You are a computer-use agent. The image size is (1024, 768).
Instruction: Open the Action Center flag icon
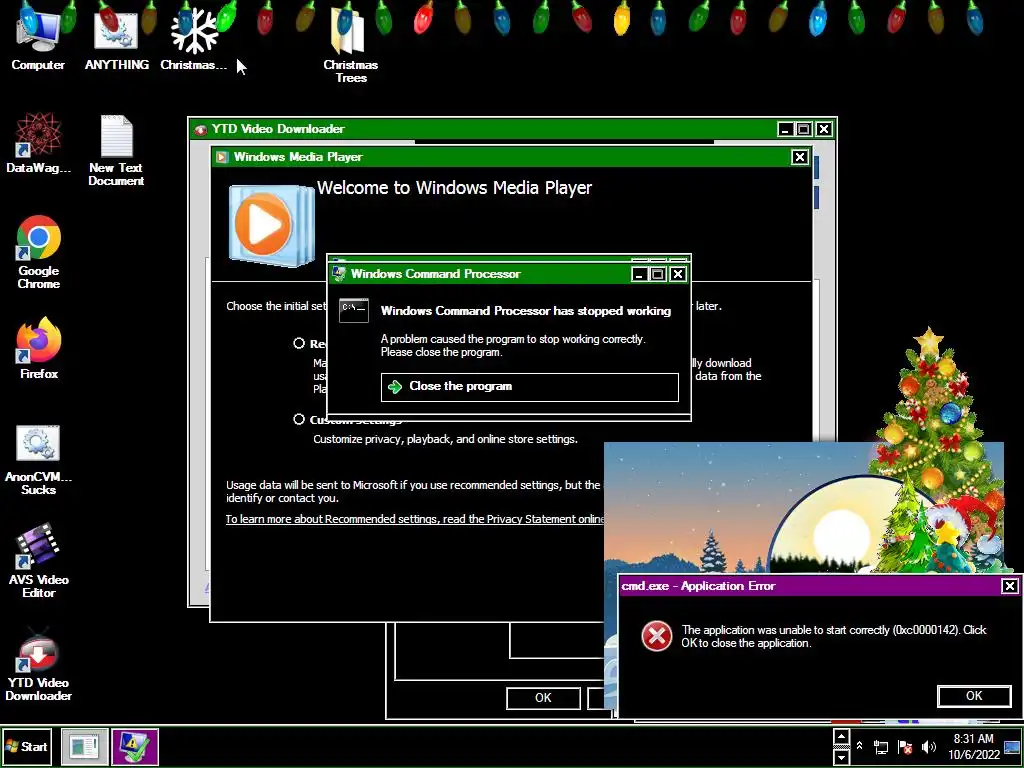[904, 747]
